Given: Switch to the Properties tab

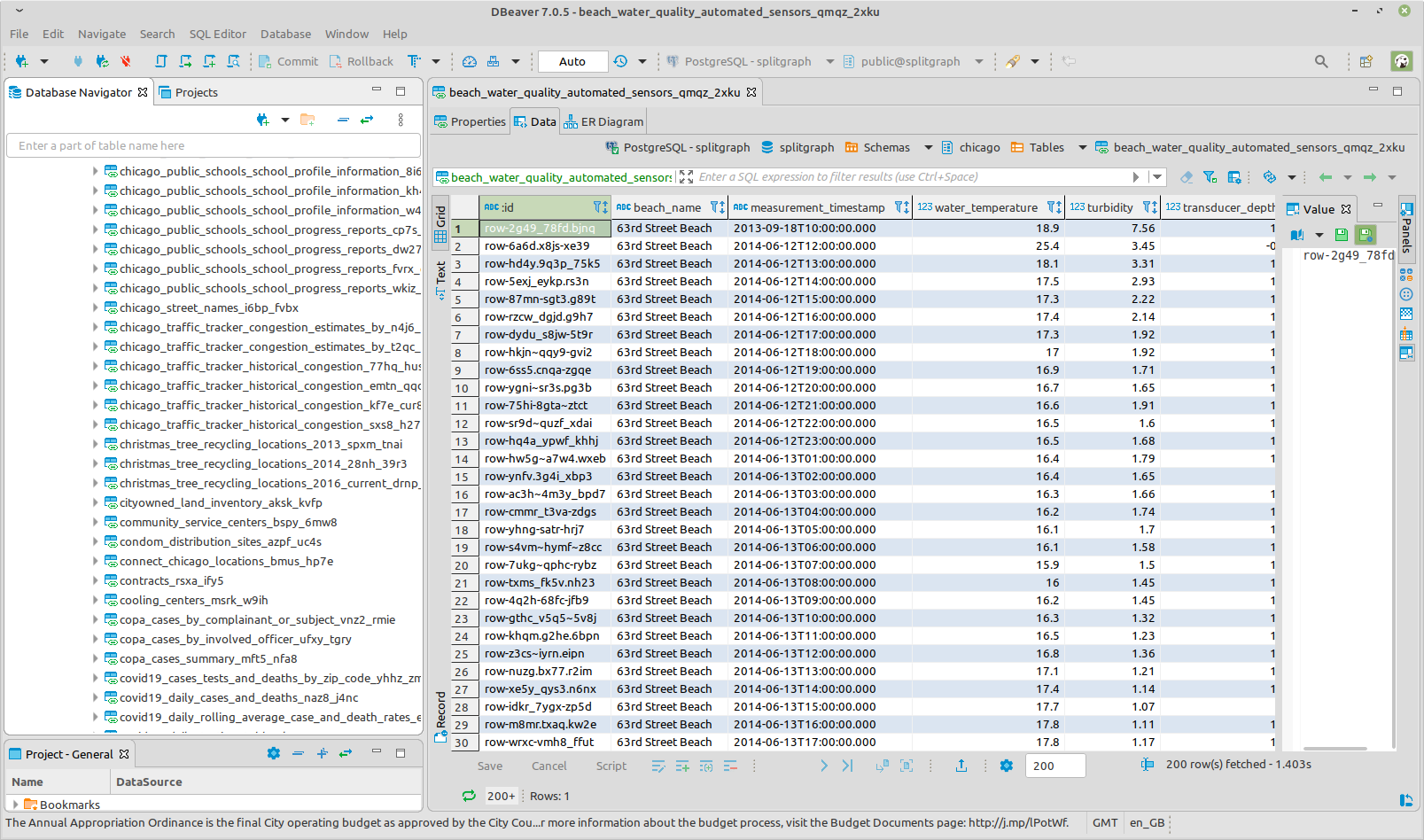Looking at the screenshot, I should tap(470, 121).
